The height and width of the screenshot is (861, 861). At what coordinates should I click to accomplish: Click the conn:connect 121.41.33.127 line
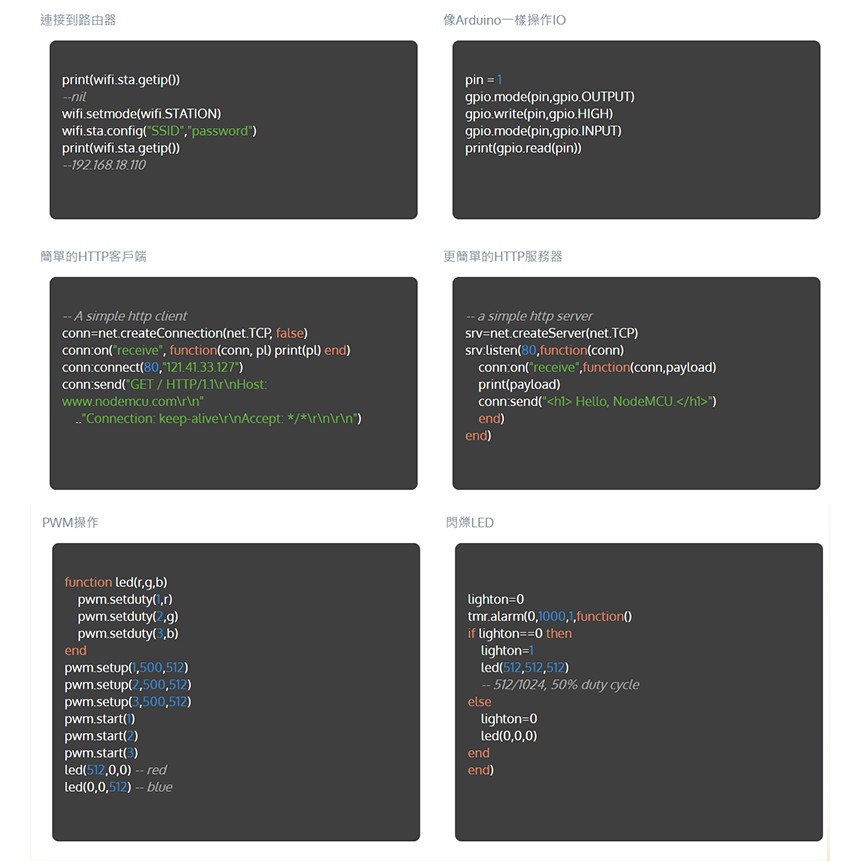click(x=152, y=367)
